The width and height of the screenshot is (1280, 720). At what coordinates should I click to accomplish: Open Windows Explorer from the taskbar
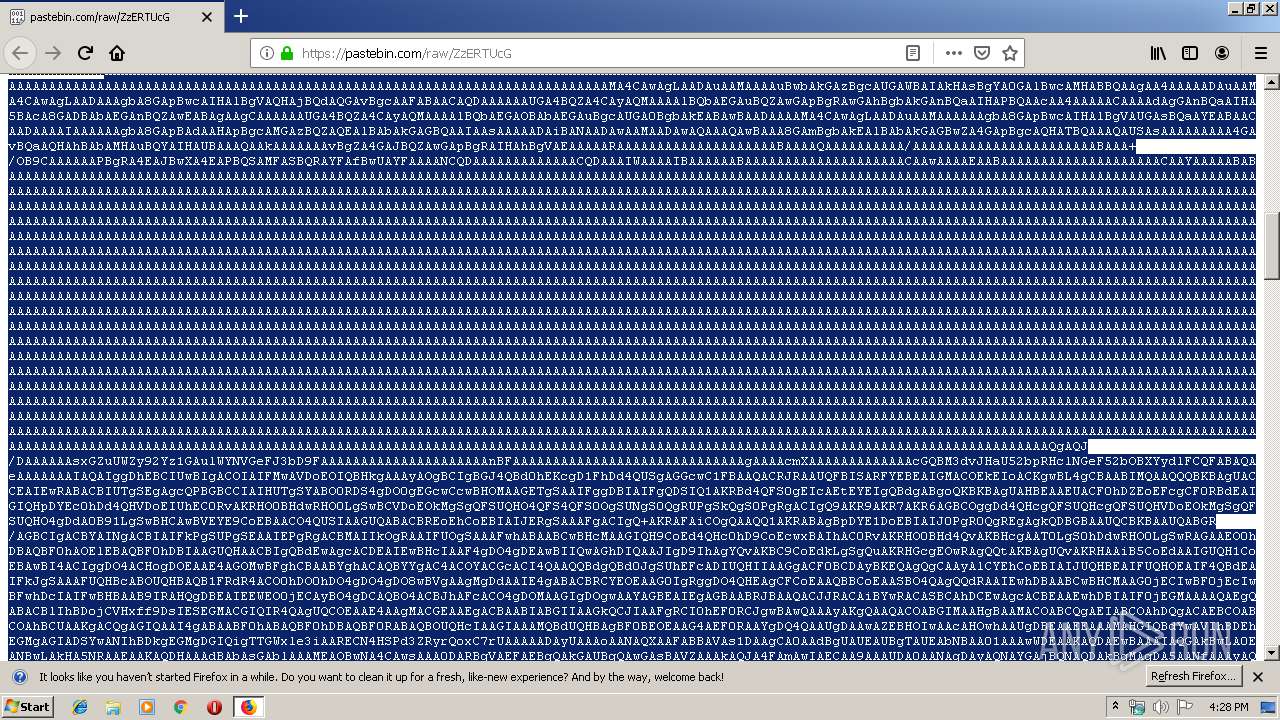point(113,707)
